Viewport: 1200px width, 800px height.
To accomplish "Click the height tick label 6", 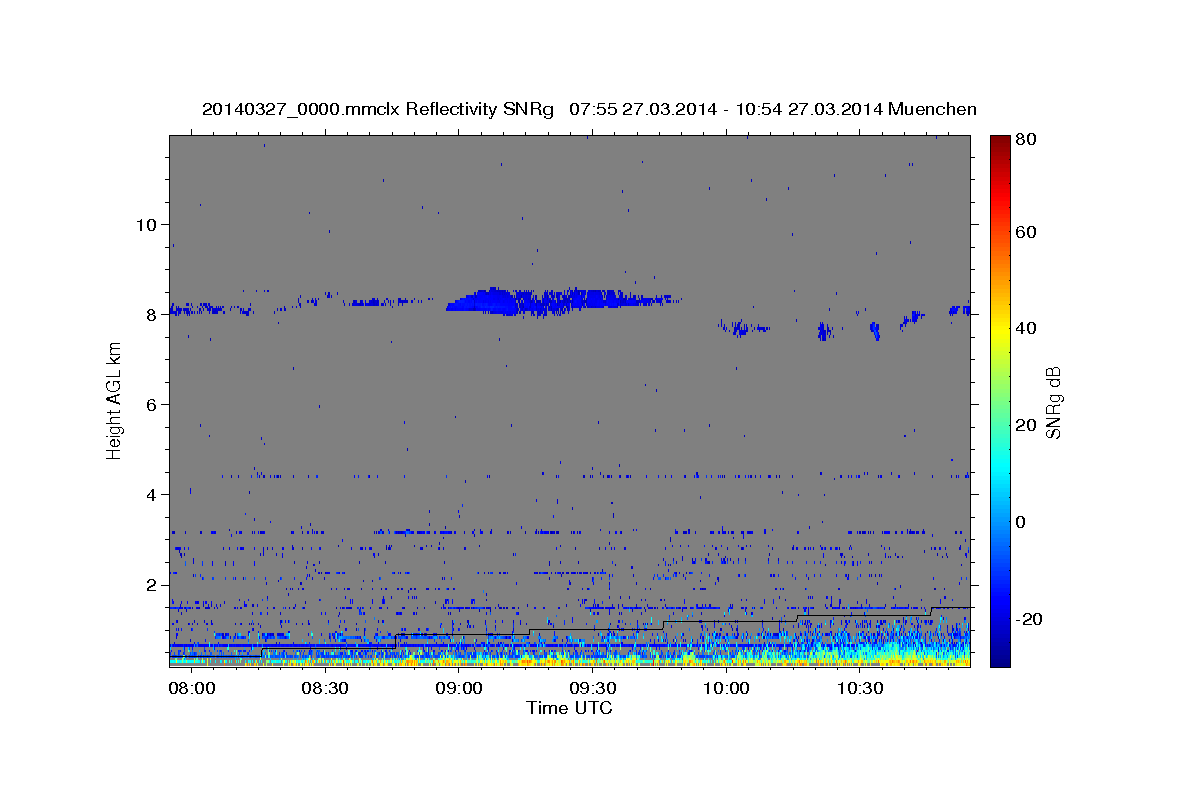I will [150, 404].
